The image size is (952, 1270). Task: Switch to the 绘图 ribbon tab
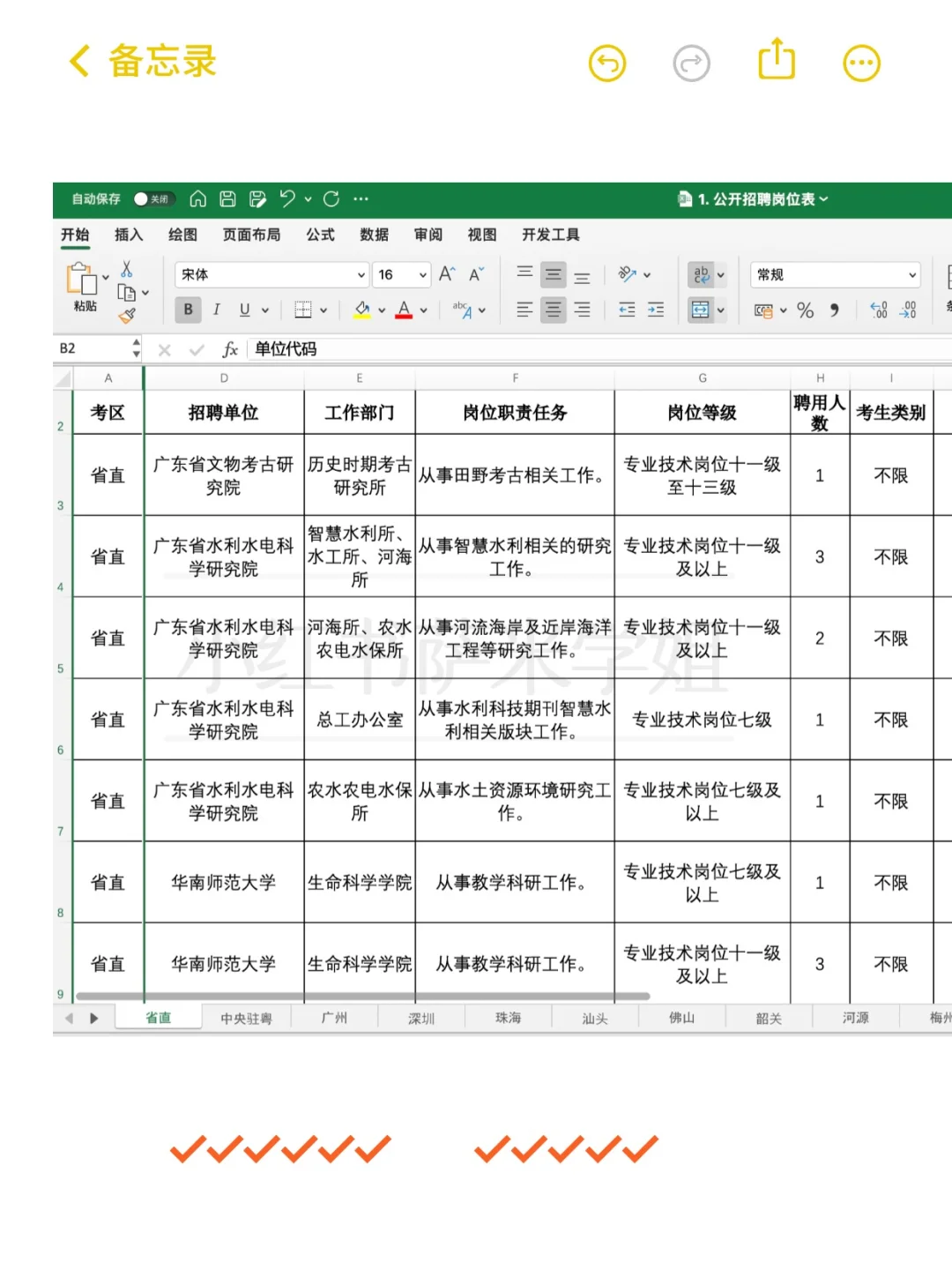click(x=182, y=235)
